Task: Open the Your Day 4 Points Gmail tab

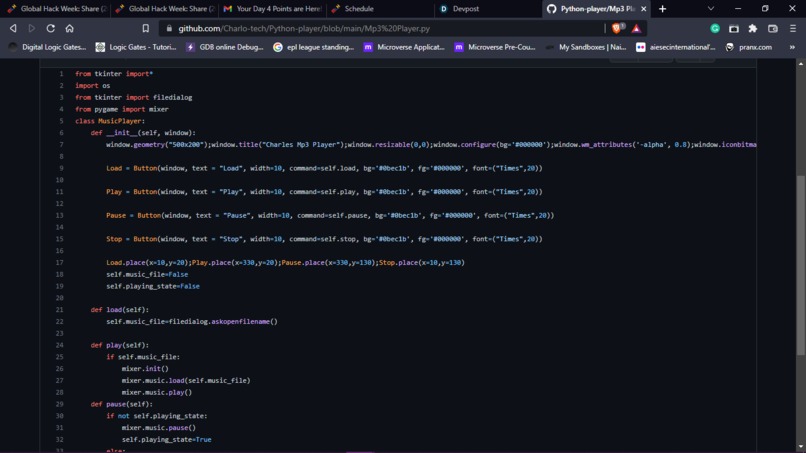Action: pos(272,9)
